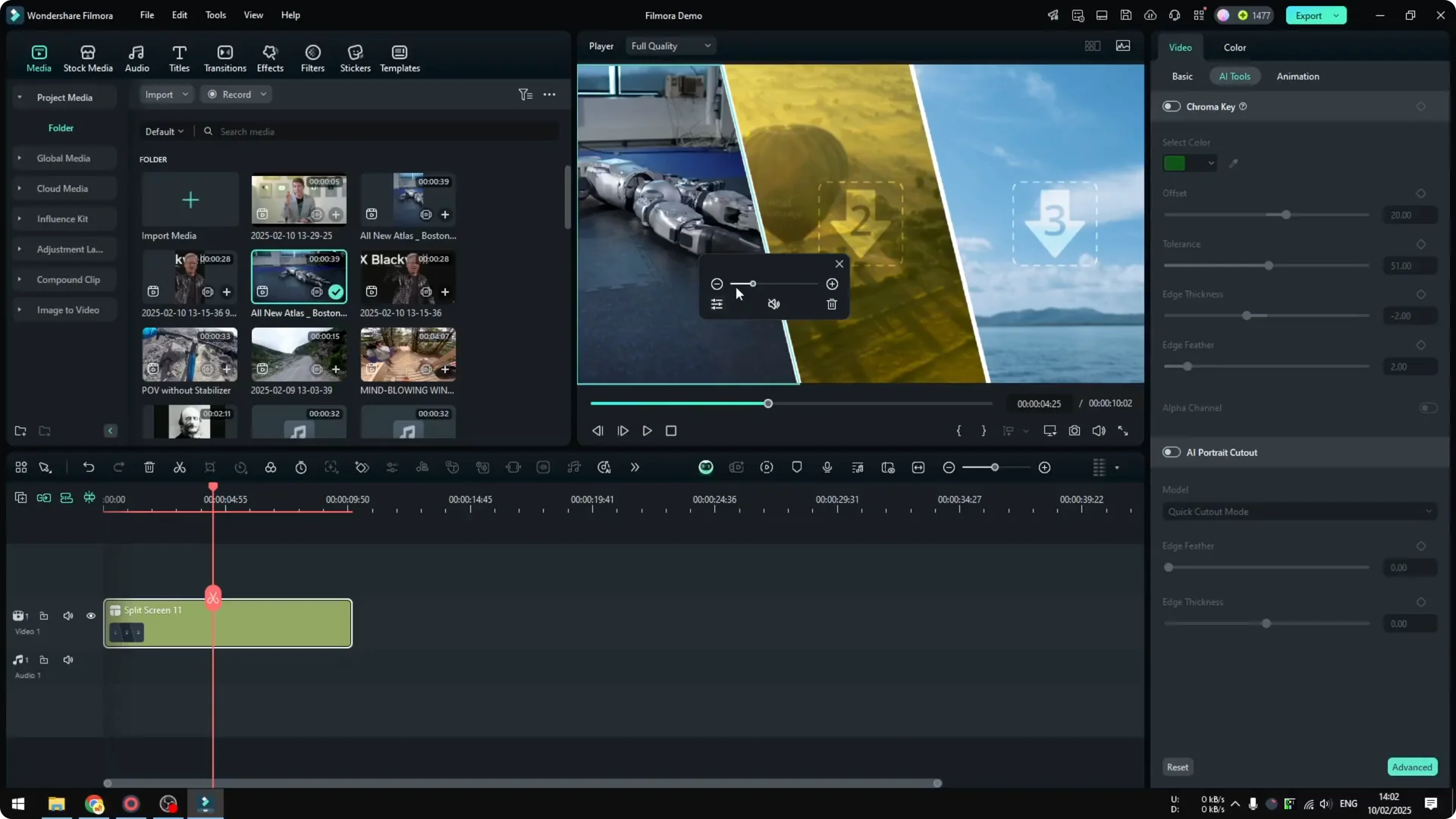The height and width of the screenshot is (819, 1456).
Task: Select the POV without Stabilizer thumbnail
Action: click(190, 355)
